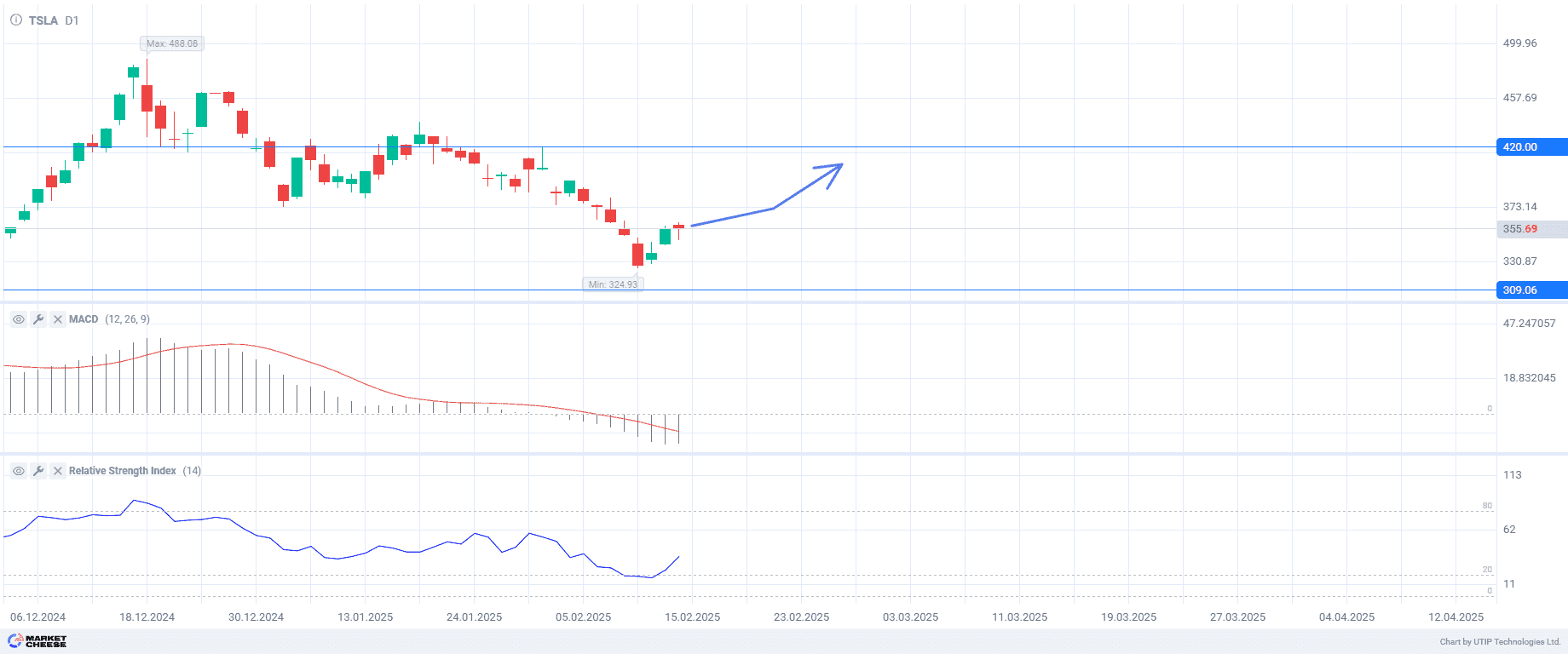Screen dimensions: 1568x654
Task: Click the 457.69 price scale value
Action: 1520,98
